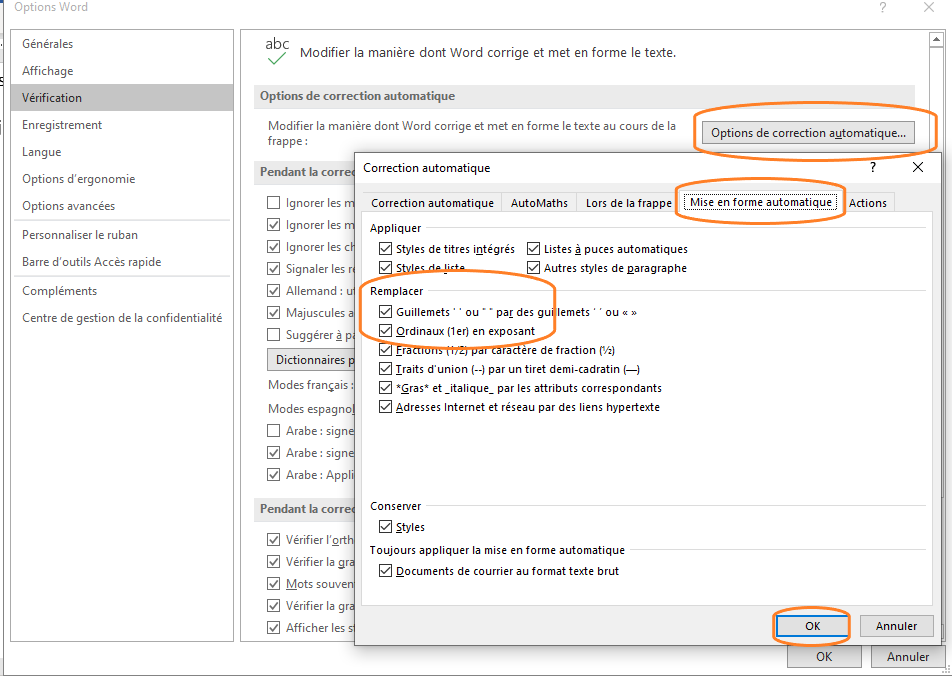This screenshot has width=952, height=676.
Task: Toggle the Signaler les ré checkbox
Action: pos(274,268)
